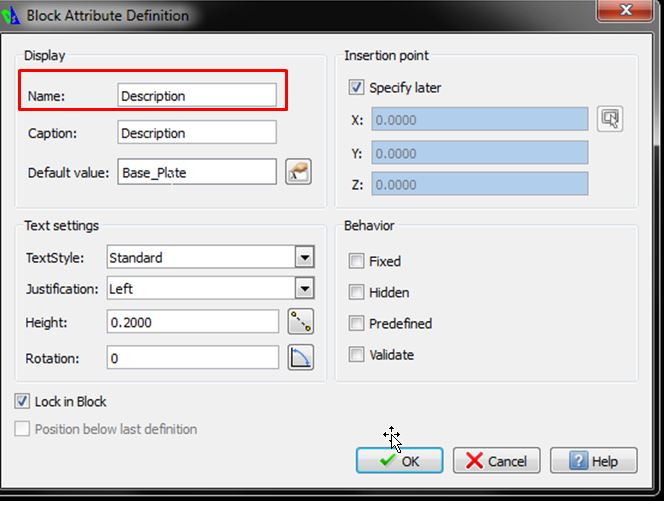
Task: Click the Standard text in TextStyle box
Action: pyautogui.click(x=136, y=258)
